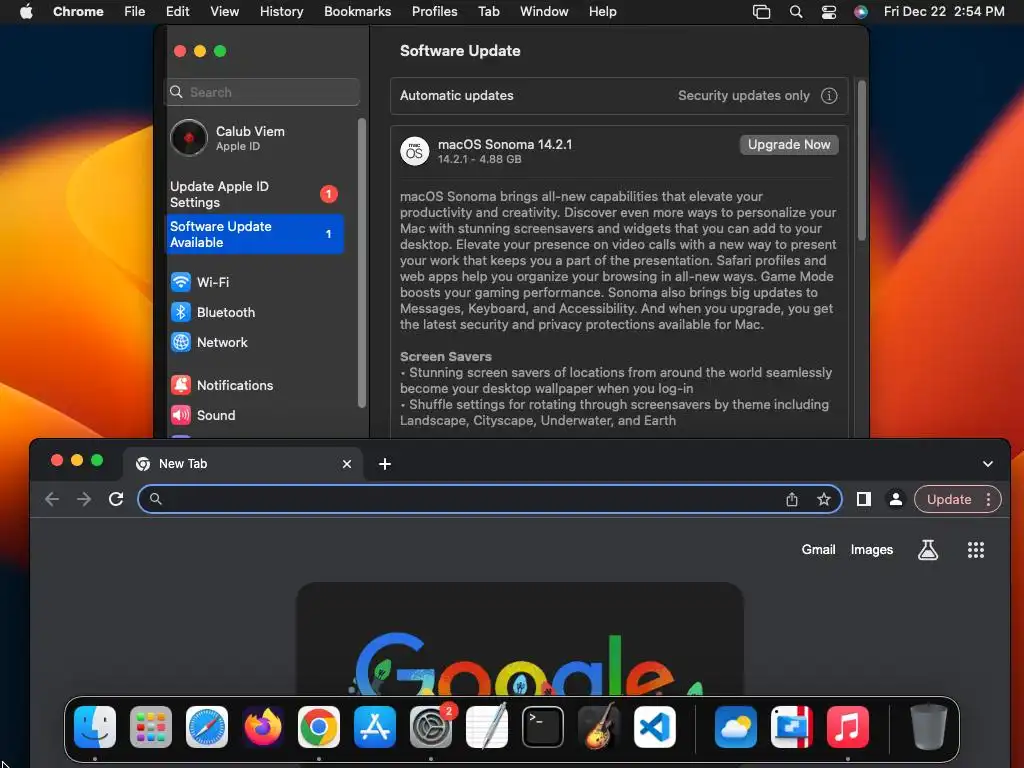Select the New Tab tab in Chrome
The height and width of the screenshot is (768, 1024).
pos(242,464)
